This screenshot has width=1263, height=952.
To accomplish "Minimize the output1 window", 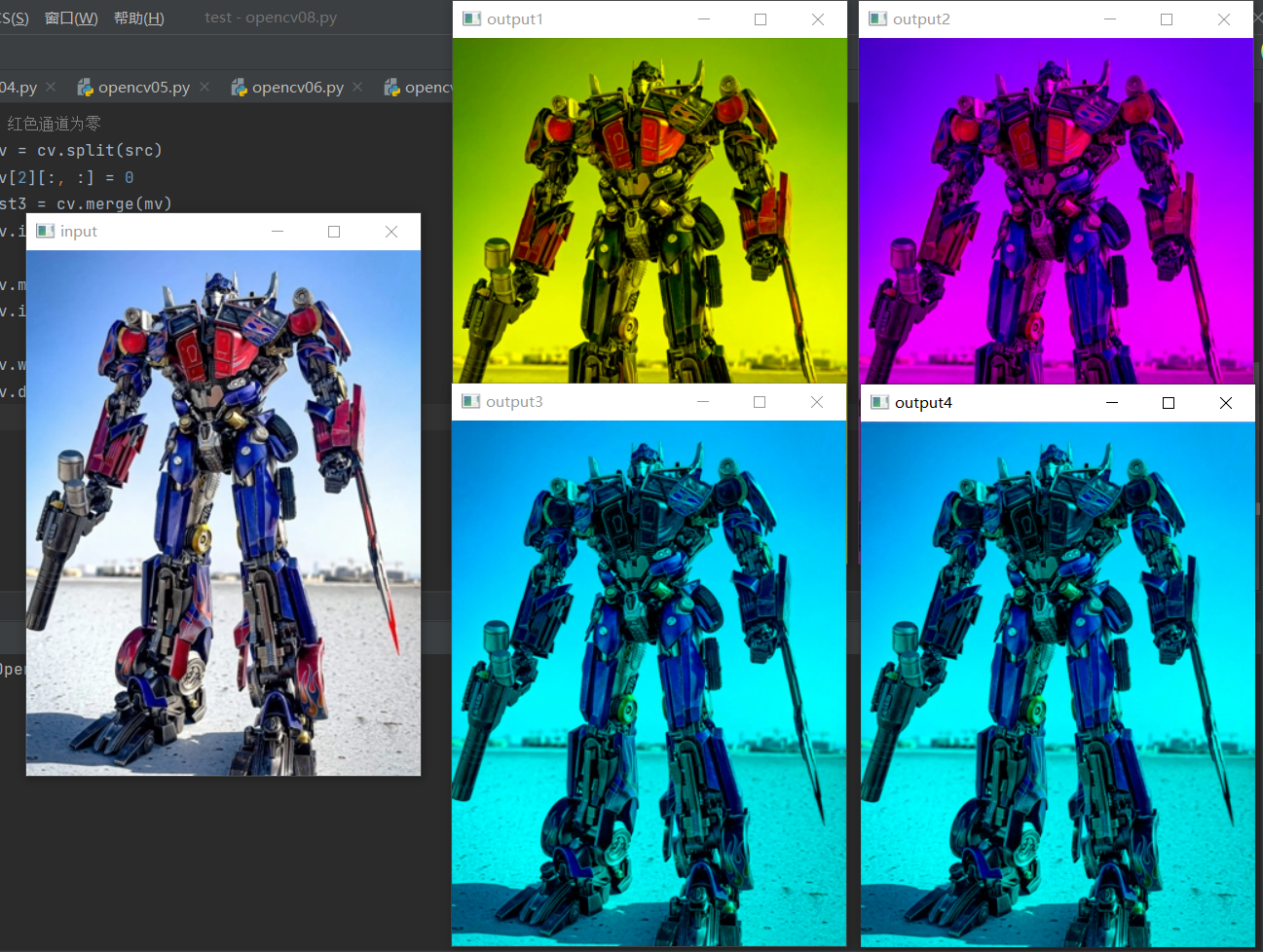I will [704, 19].
